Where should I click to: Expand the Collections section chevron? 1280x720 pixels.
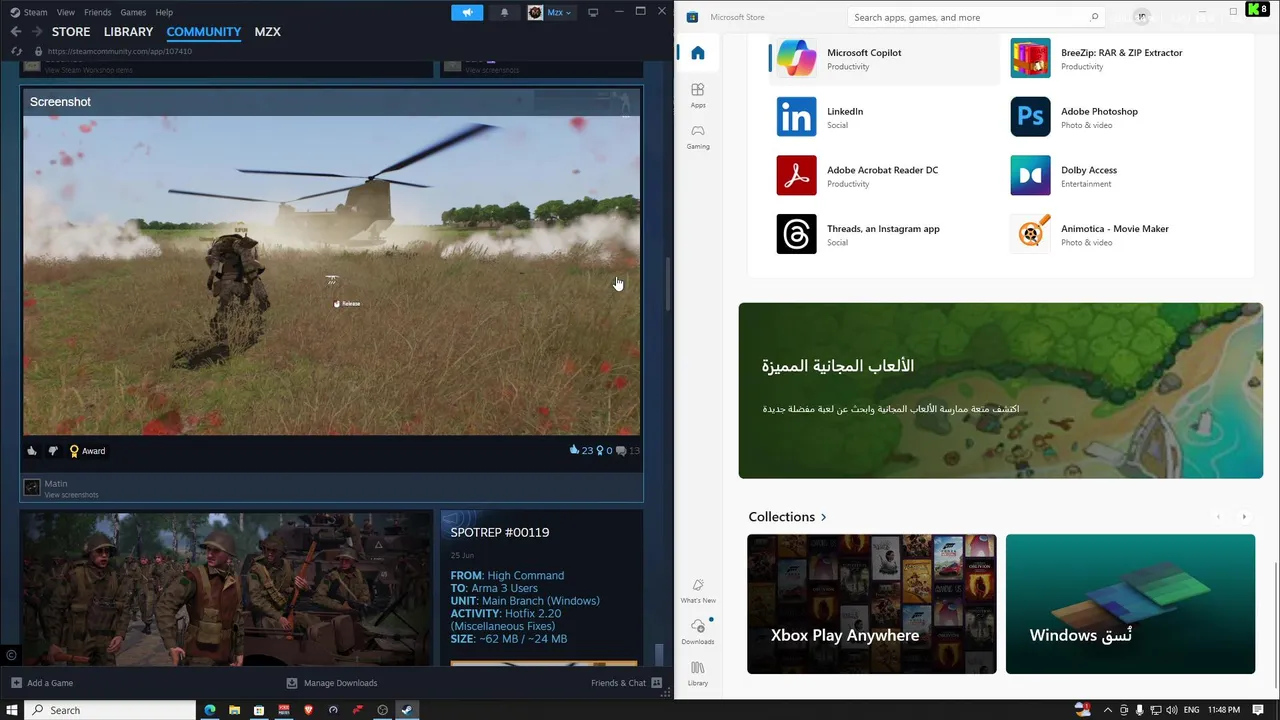(x=823, y=517)
